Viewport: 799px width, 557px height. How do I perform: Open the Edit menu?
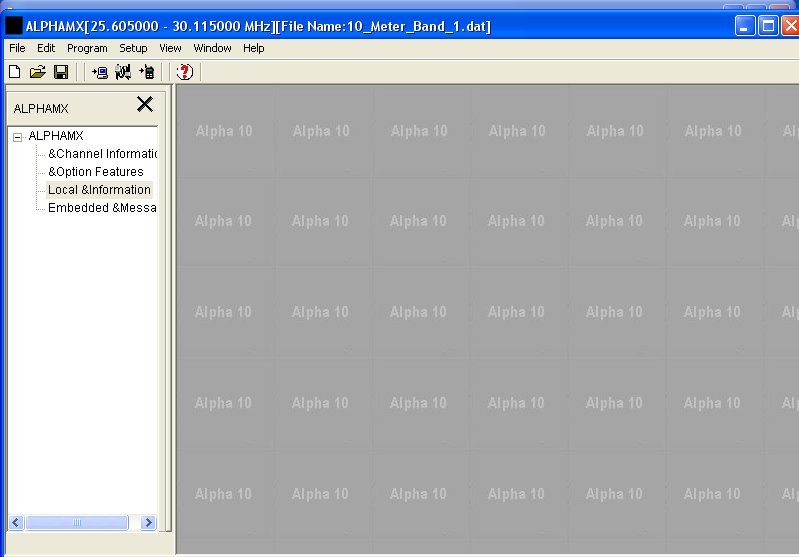(x=46, y=48)
